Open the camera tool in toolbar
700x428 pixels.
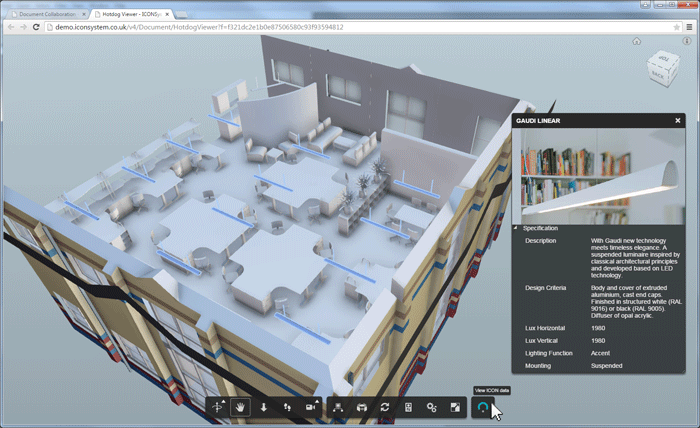click(x=310, y=407)
